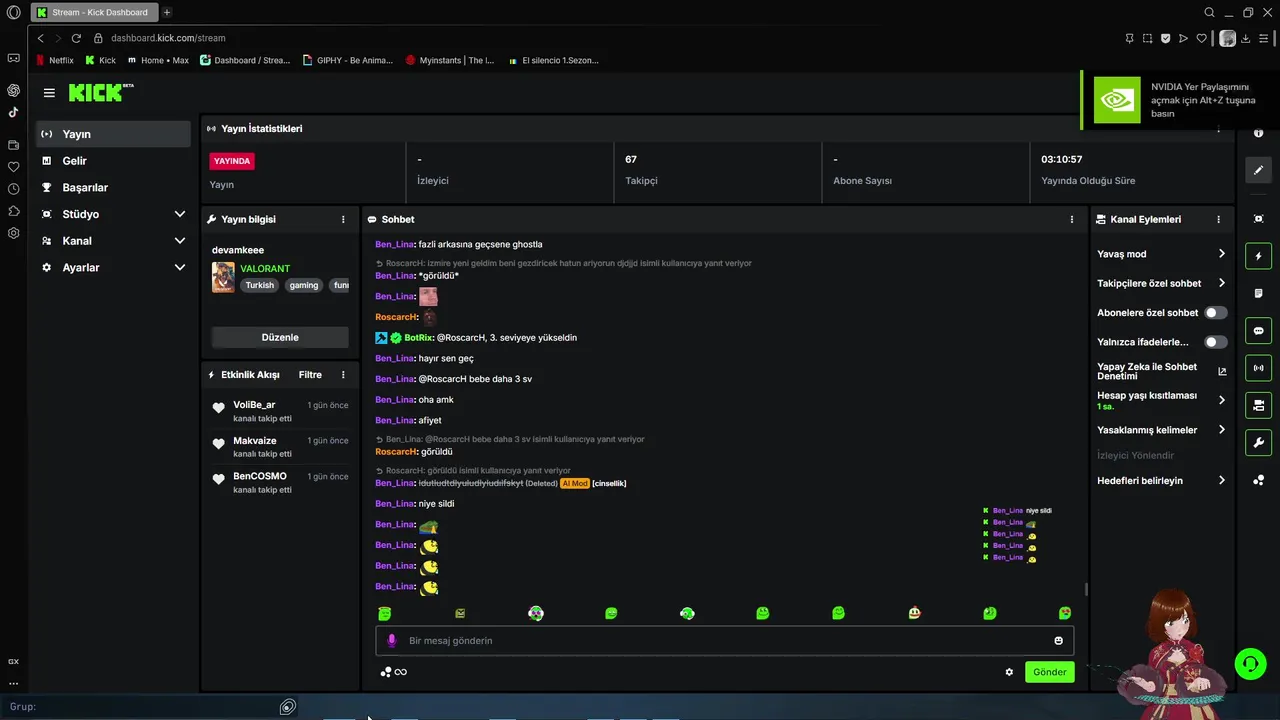This screenshot has height=720, width=1280.
Task: Click the chat bubble icon on right rail
Action: [1258, 330]
